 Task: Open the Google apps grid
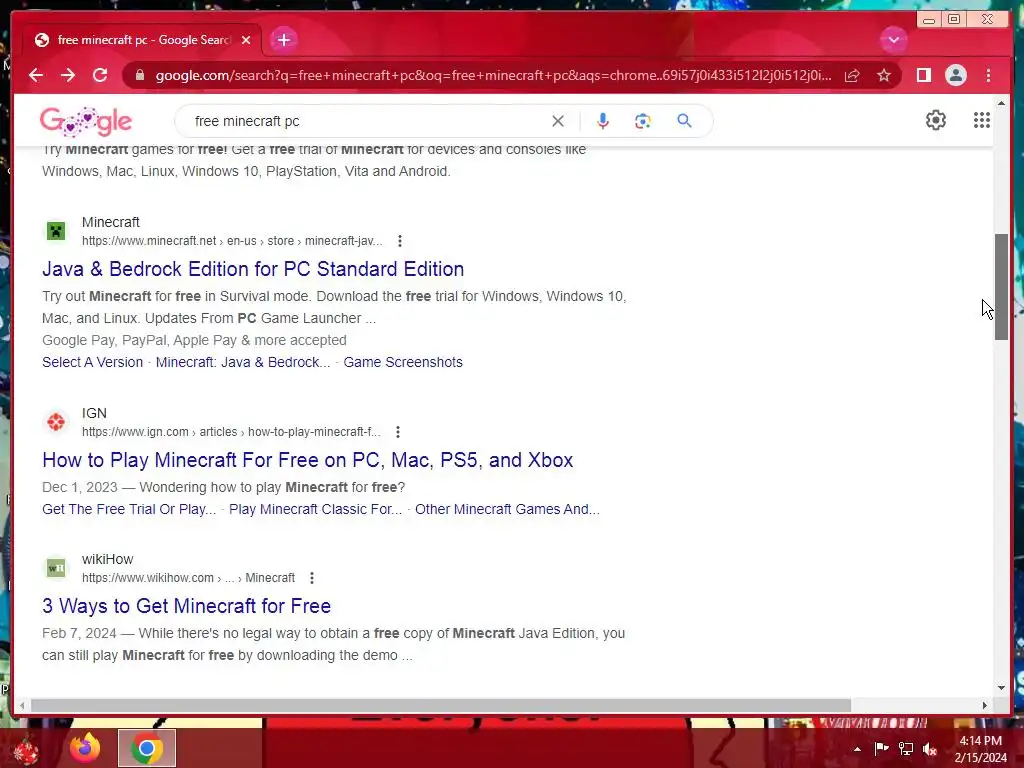pos(982,120)
